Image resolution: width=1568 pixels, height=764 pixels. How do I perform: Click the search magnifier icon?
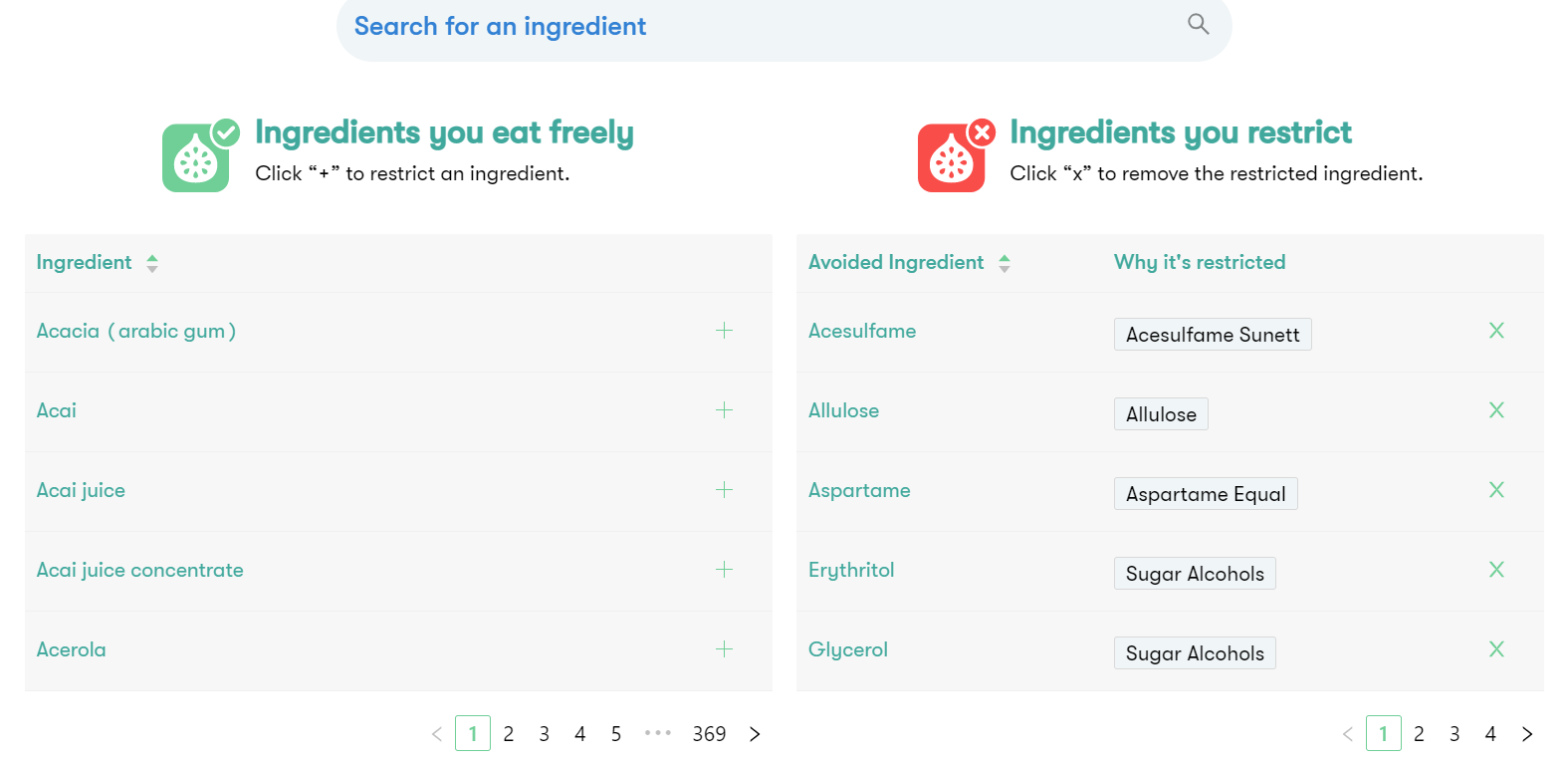pos(1198,24)
